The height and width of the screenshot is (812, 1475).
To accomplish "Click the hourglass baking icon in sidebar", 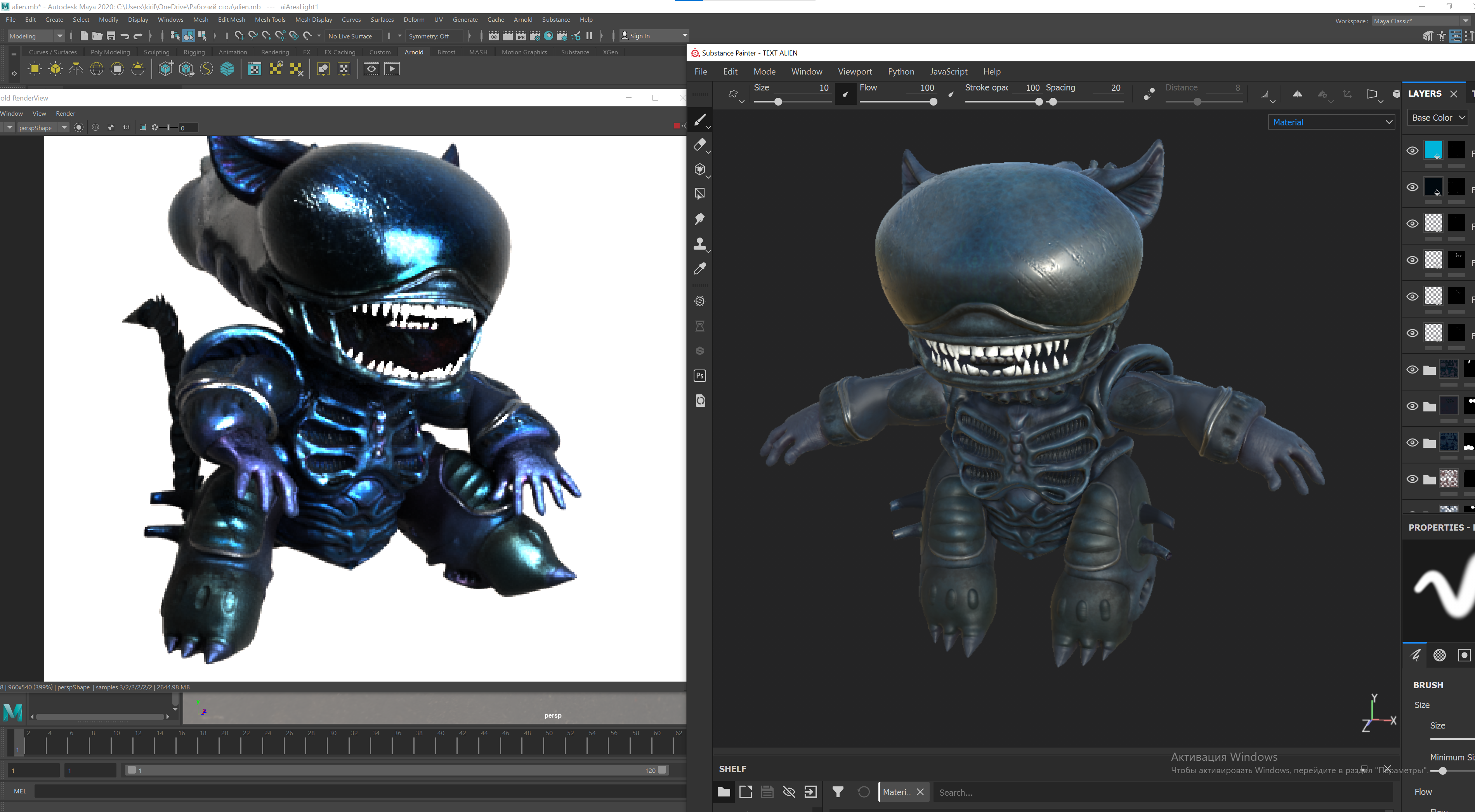I will pos(700,326).
